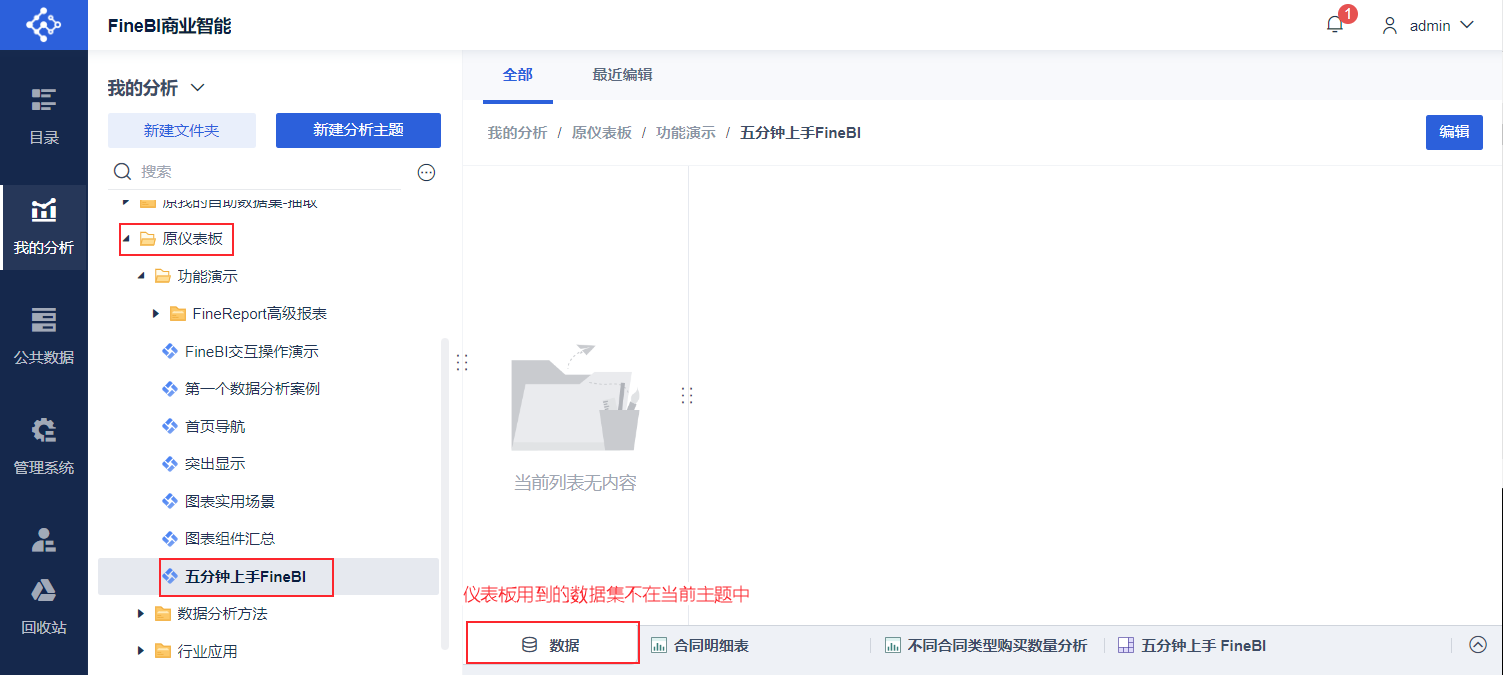
Task: Open the 我的分析 sidebar section
Action: coord(44,227)
